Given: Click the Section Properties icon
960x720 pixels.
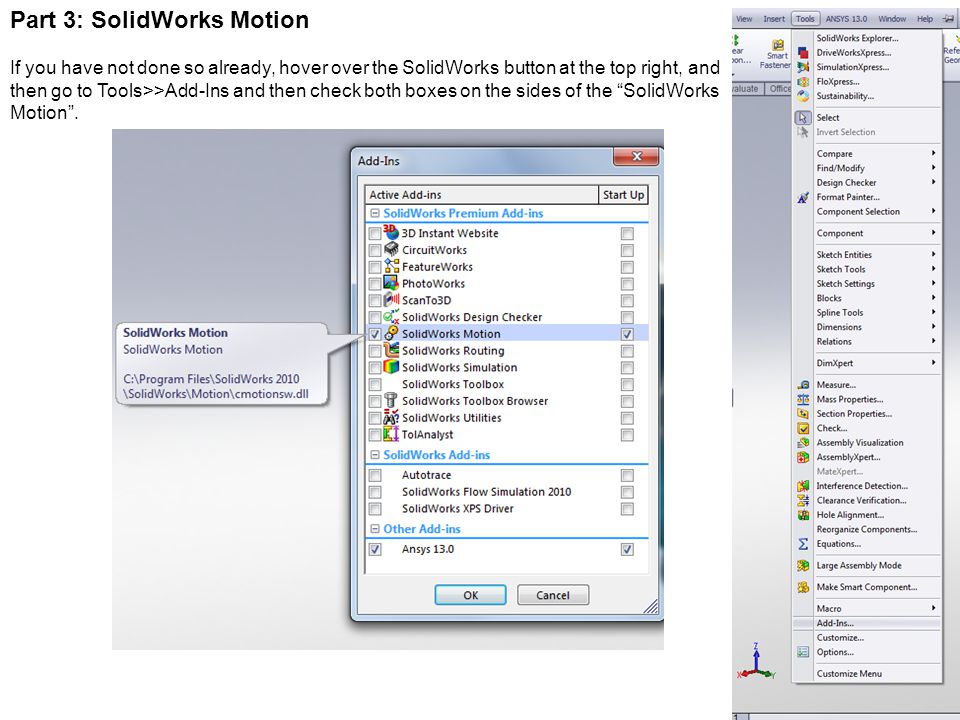Looking at the screenshot, I should tap(803, 414).
